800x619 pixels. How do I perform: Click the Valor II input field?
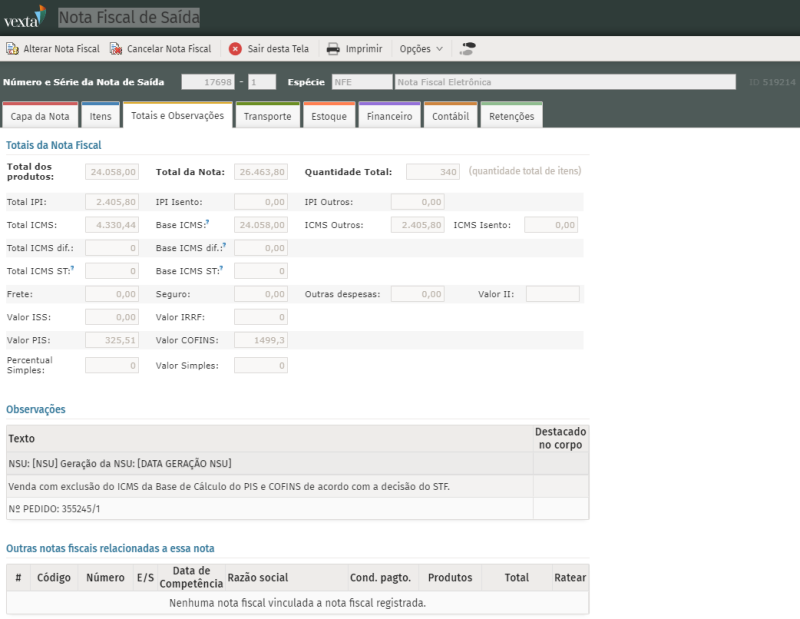(x=553, y=294)
